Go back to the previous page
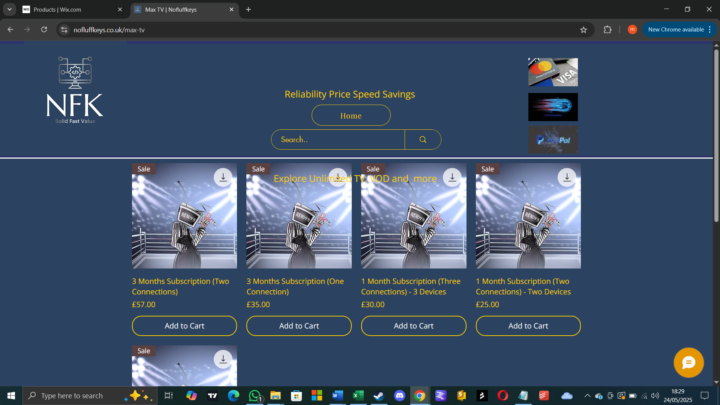 coord(10,29)
